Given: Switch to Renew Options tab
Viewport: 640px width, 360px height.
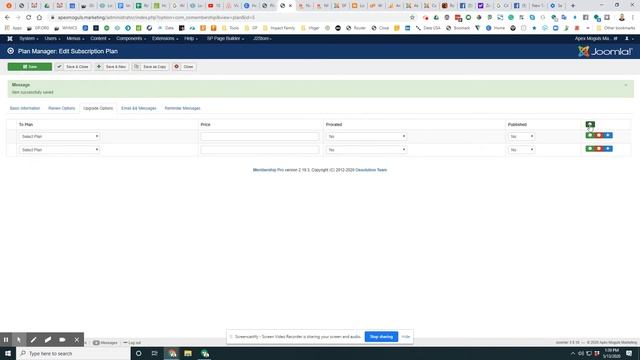Looking at the screenshot, I should click(x=62, y=108).
